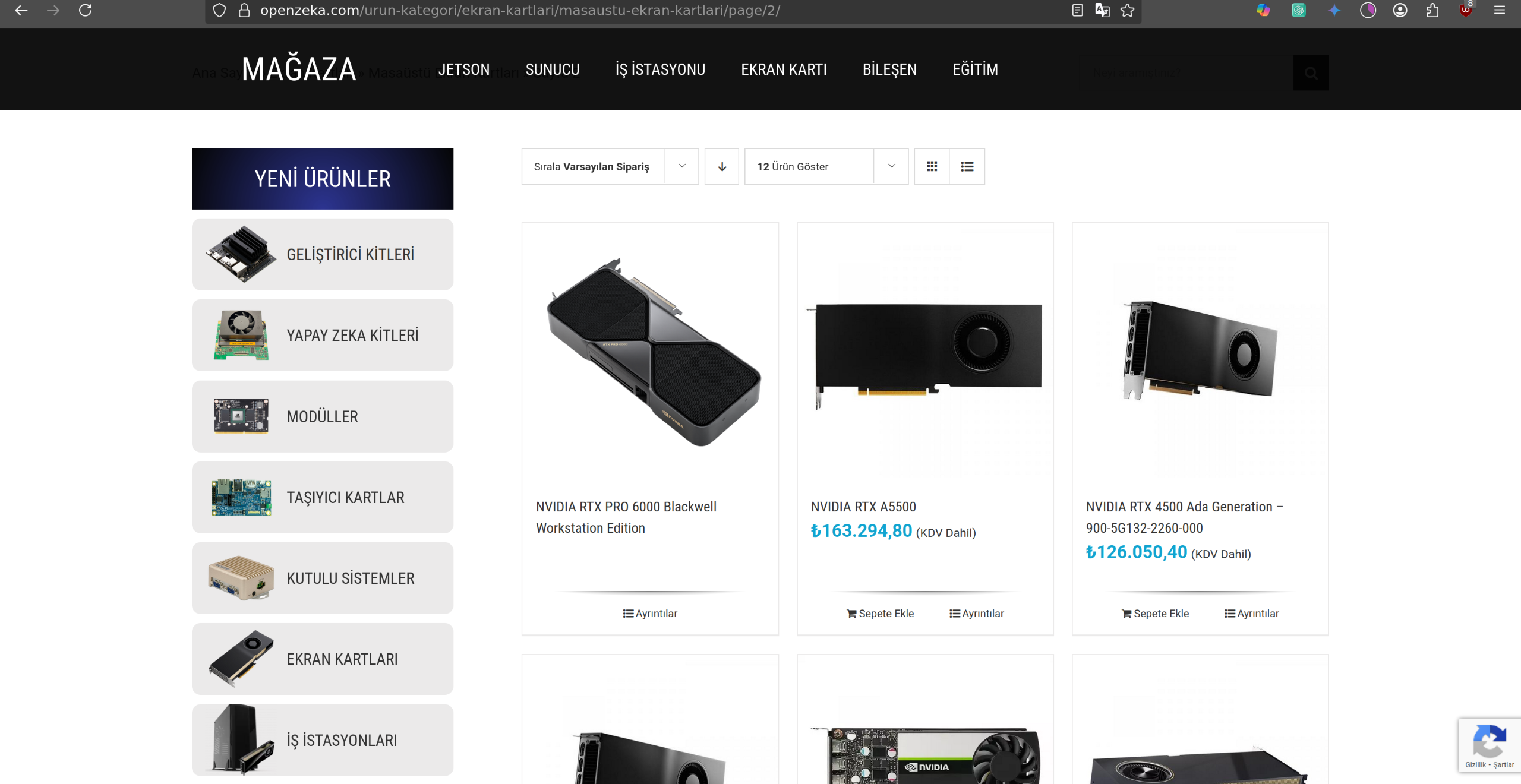Click the padlock site info icon
This screenshot has width=1521, height=784.
244,10
